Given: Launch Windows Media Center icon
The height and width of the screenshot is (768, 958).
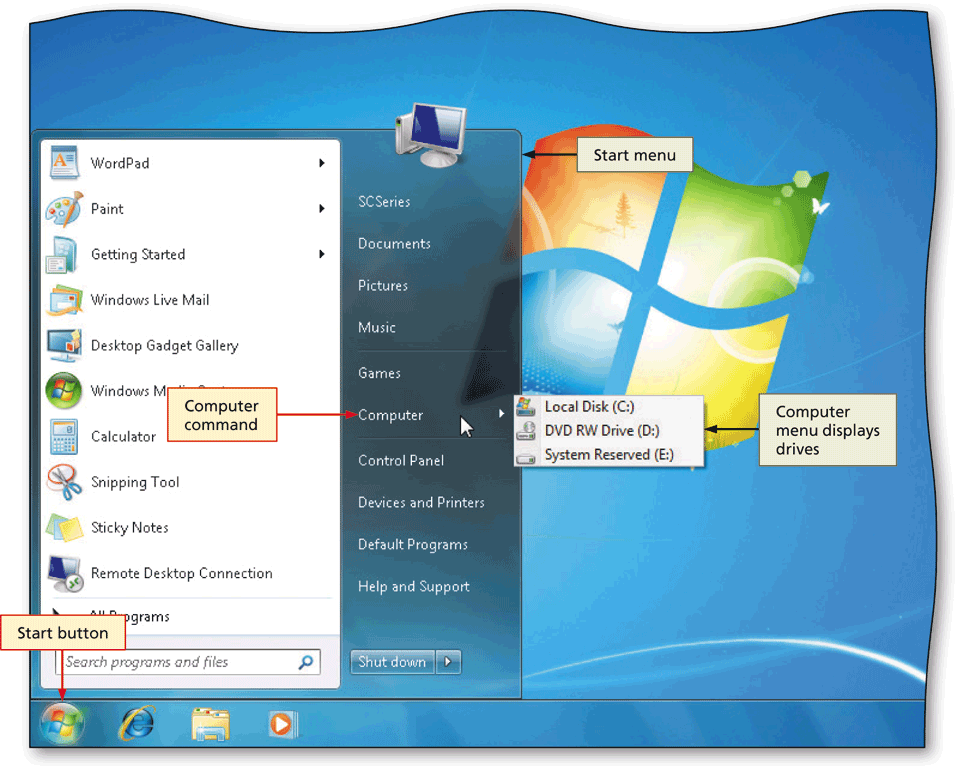Looking at the screenshot, I should [x=64, y=391].
